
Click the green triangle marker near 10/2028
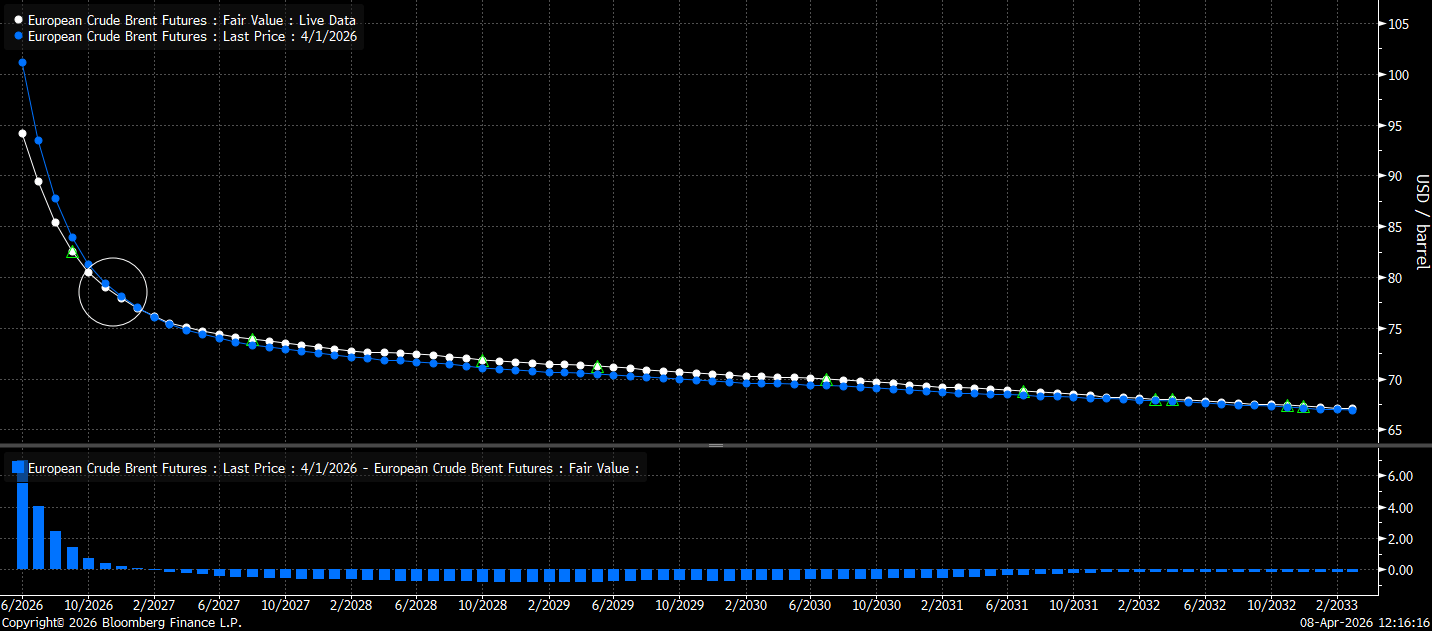pyautogui.click(x=482, y=360)
